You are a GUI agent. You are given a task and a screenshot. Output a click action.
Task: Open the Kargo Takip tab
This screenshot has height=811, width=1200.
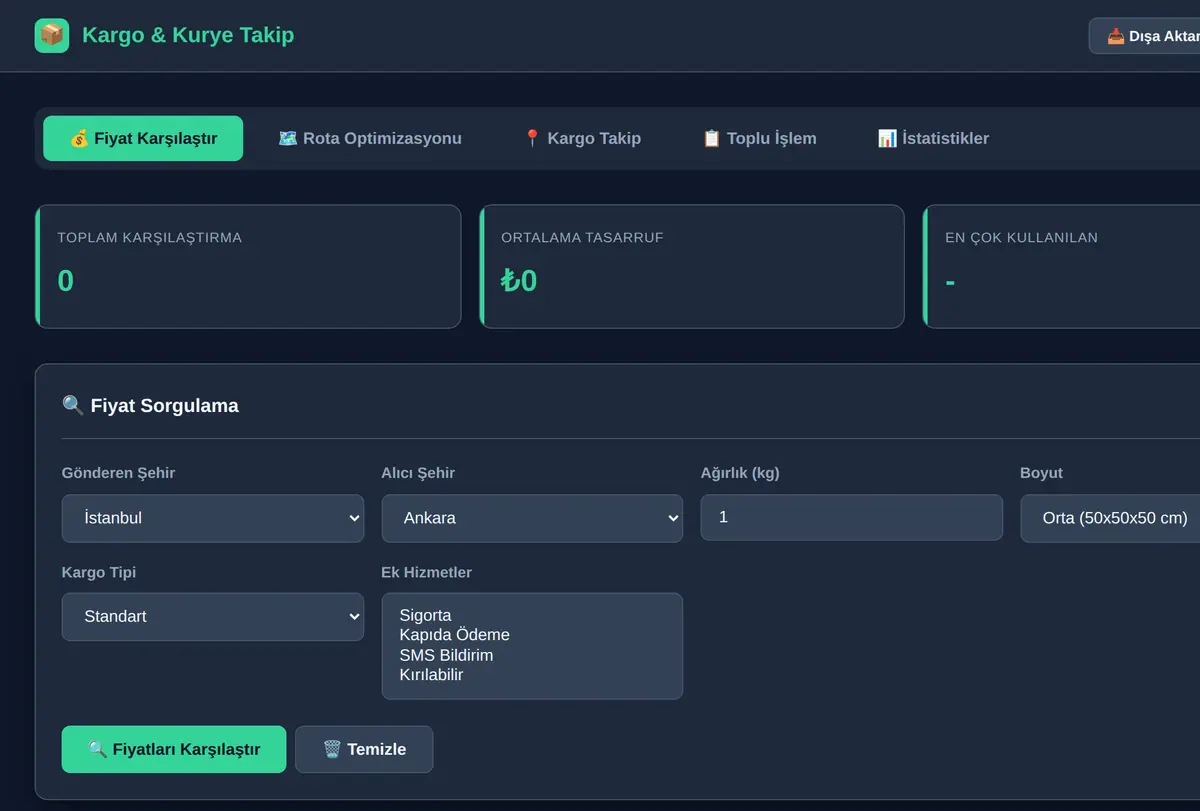tap(582, 138)
